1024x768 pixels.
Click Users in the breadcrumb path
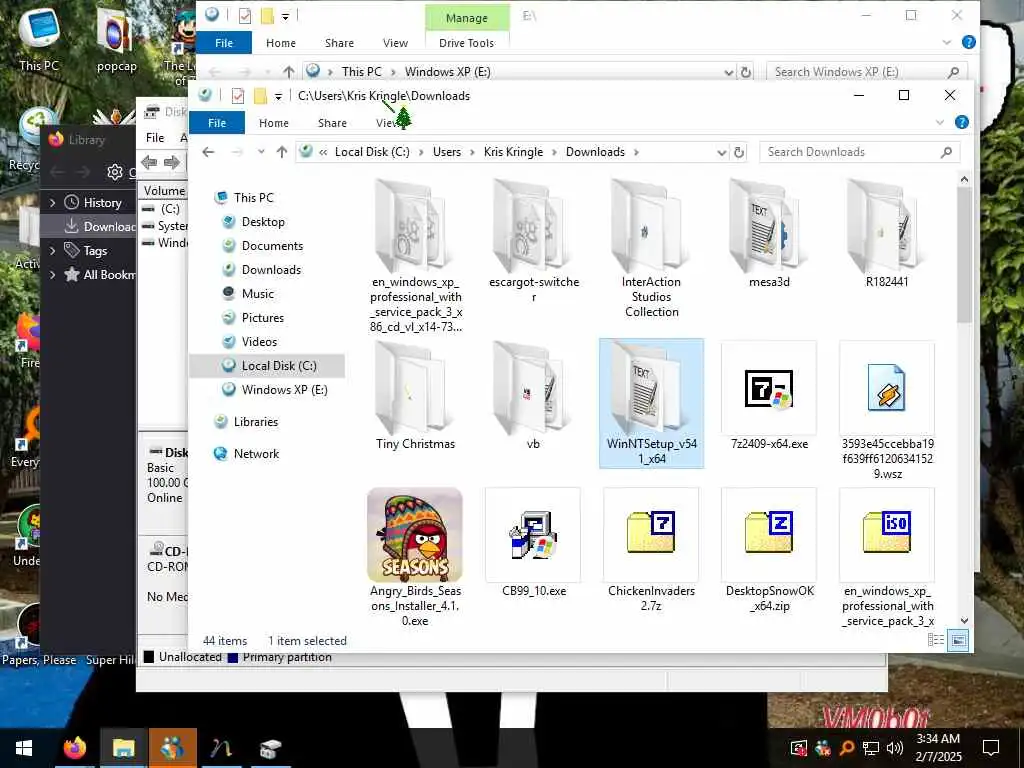click(447, 152)
